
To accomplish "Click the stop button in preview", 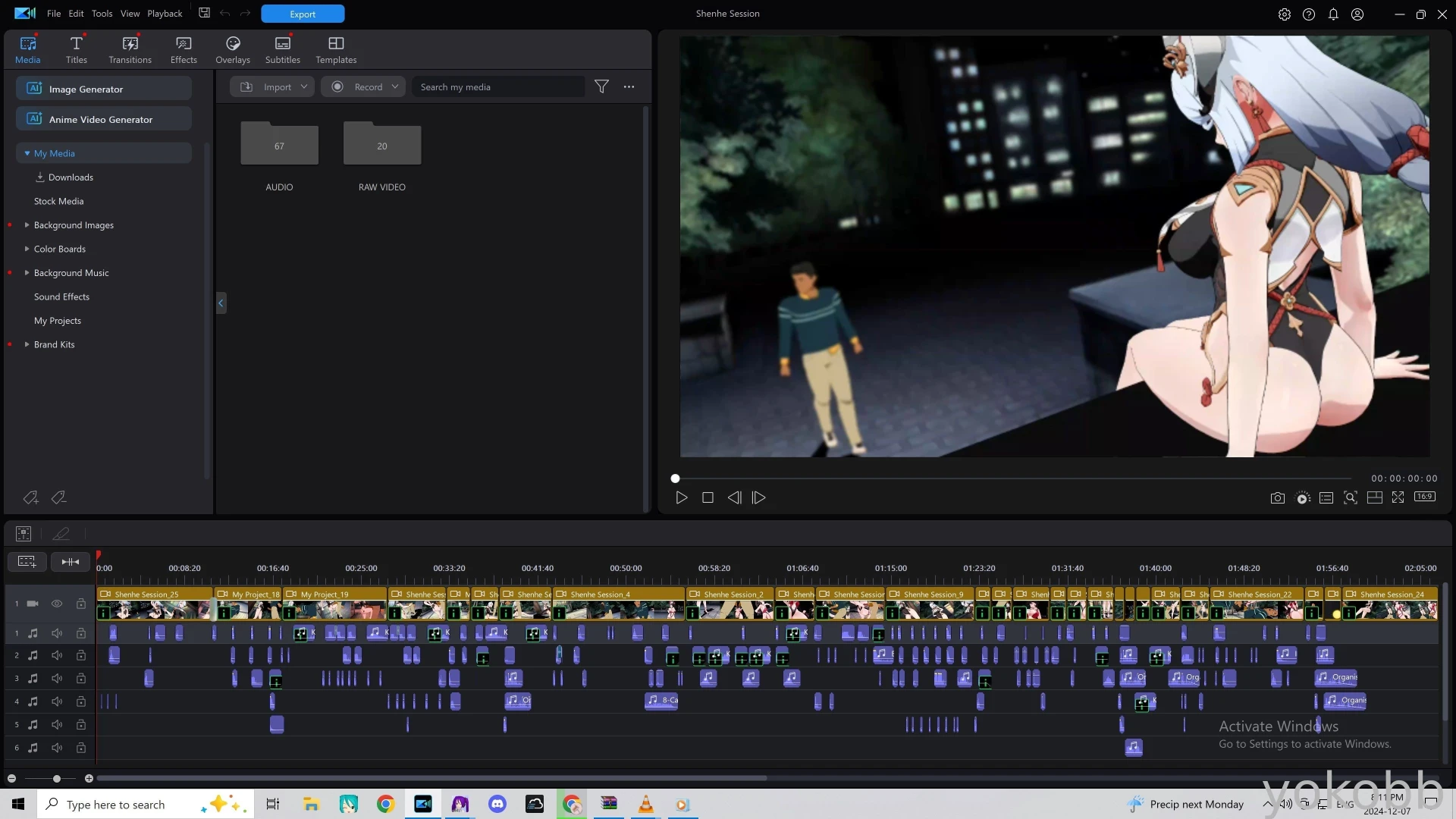I will [x=708, y=498].
